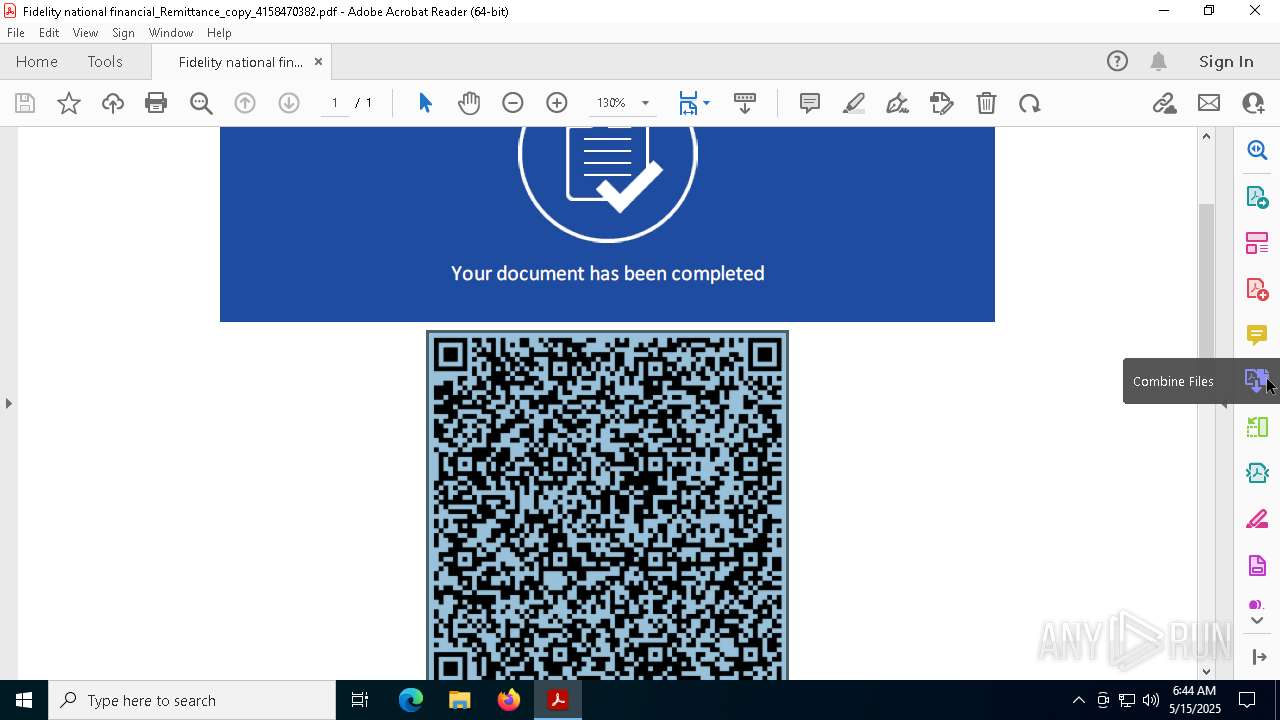Screen dimensions: 1280x720
Task: Show more tools with the sidebar chevron
Action: pyautogui.click(x=1257, y=621)
